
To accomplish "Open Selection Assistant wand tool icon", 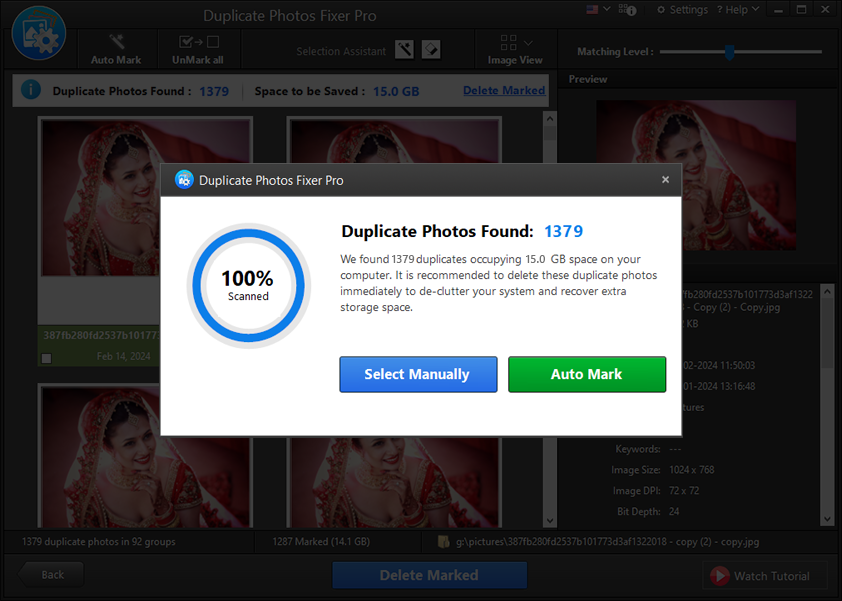I will pyautogui.click(x=404, y=50).
